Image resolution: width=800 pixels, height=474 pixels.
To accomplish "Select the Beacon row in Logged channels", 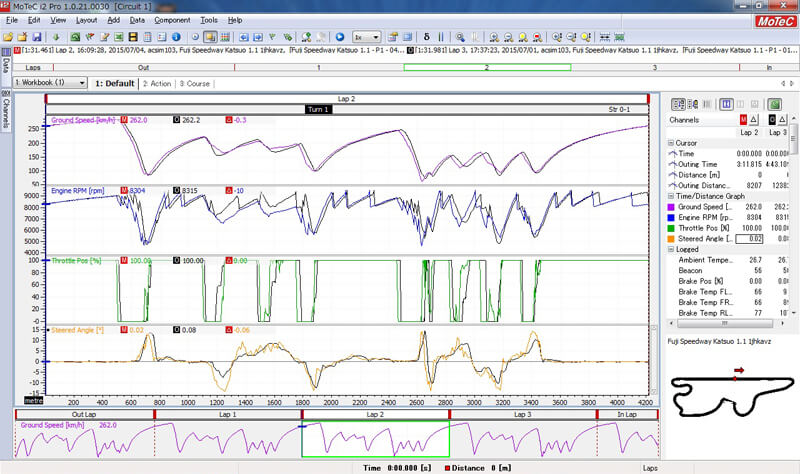I will tap(728, 271).
